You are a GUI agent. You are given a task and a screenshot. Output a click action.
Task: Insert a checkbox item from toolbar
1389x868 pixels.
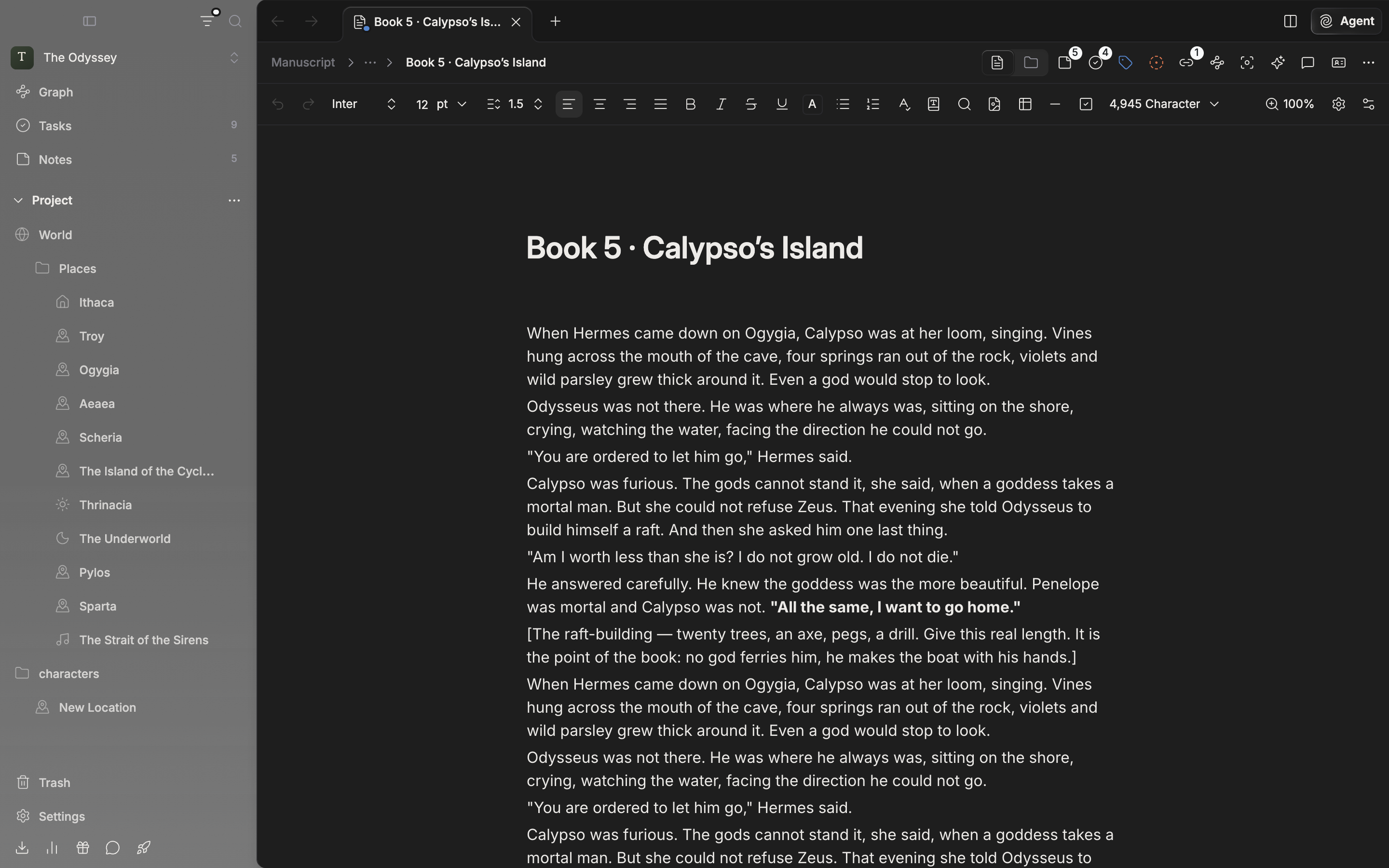tap(1085, 104)
